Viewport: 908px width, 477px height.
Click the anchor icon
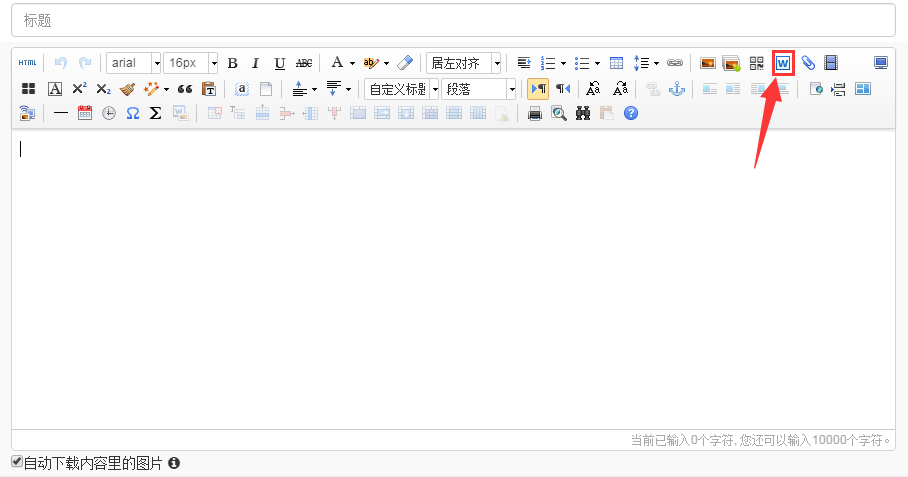[x=676, y=89]
